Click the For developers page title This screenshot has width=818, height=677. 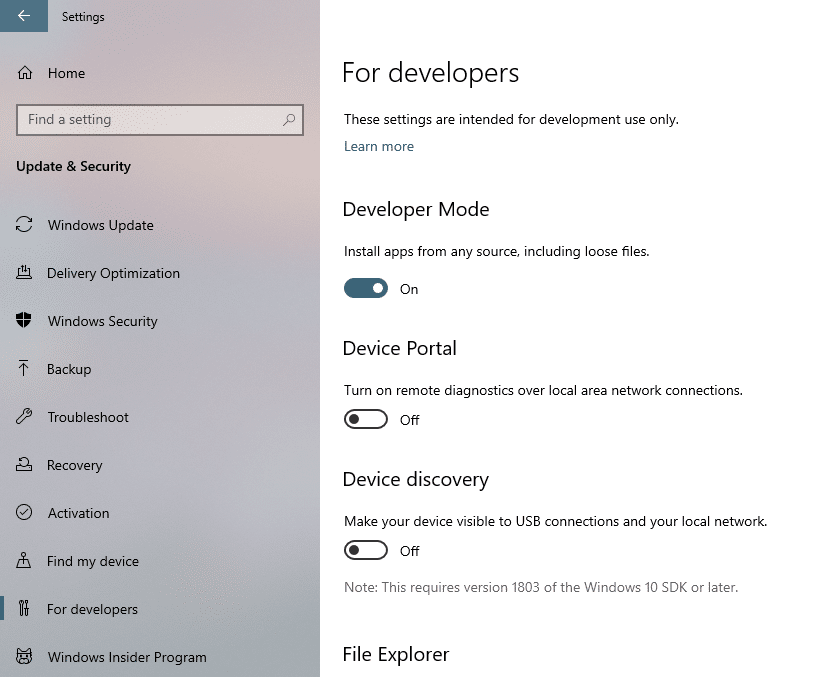click(430, 73)
